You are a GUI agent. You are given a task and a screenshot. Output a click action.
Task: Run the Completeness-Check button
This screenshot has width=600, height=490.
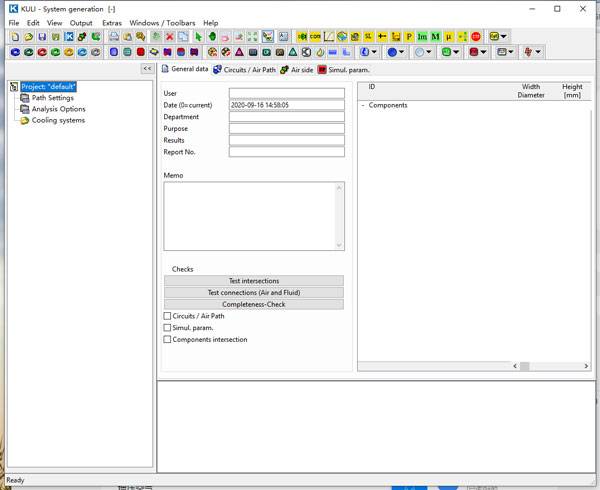253,304
